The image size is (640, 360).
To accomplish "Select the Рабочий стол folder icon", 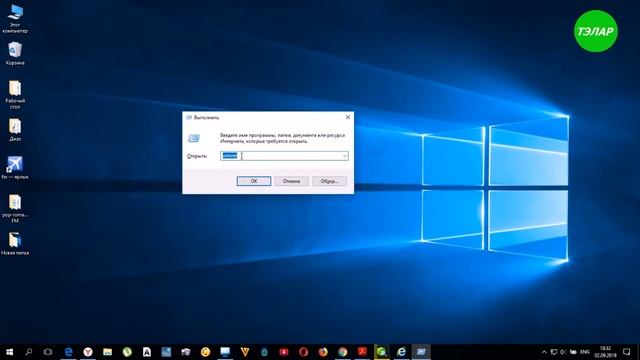I will (15, 94).
